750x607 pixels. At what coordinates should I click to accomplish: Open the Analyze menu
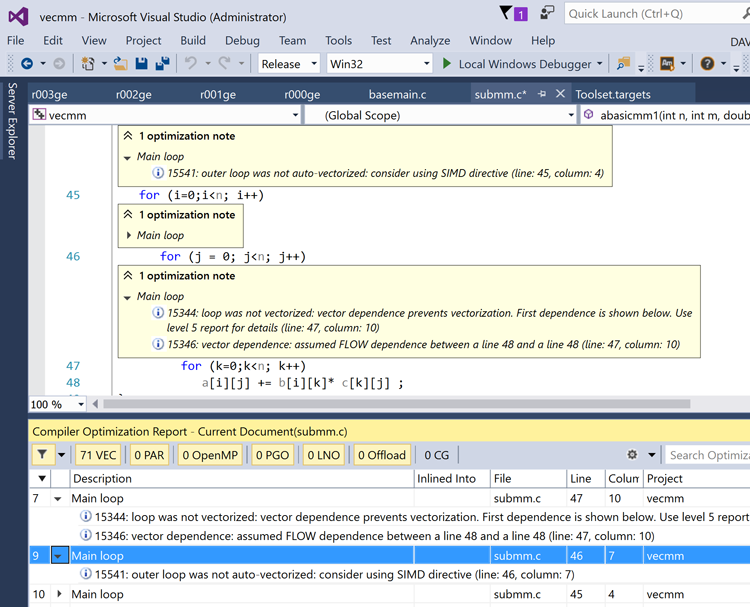tap(430, 40)
